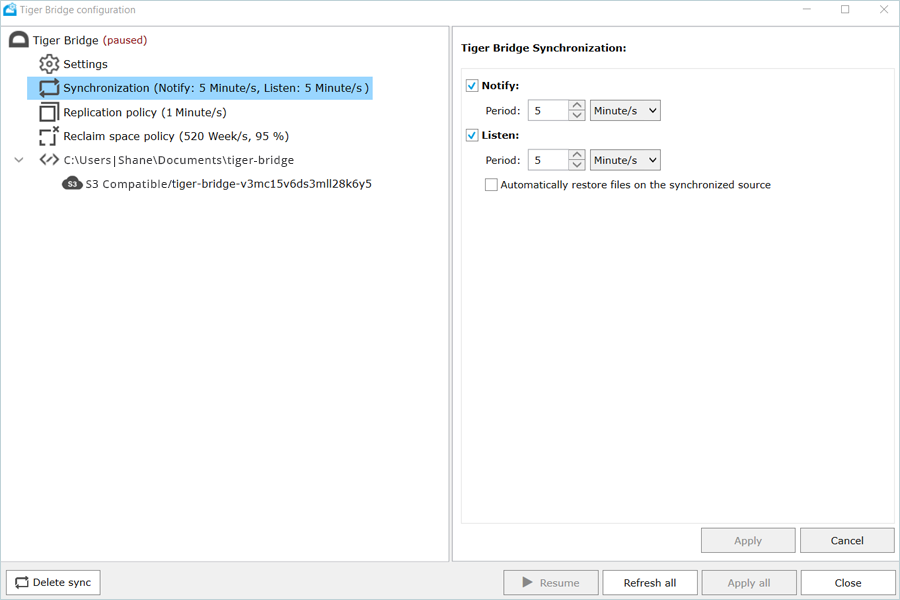Click the Settings gear icon
The height and width of the screenshot is (600, 900).
click(x=49, y=64)
